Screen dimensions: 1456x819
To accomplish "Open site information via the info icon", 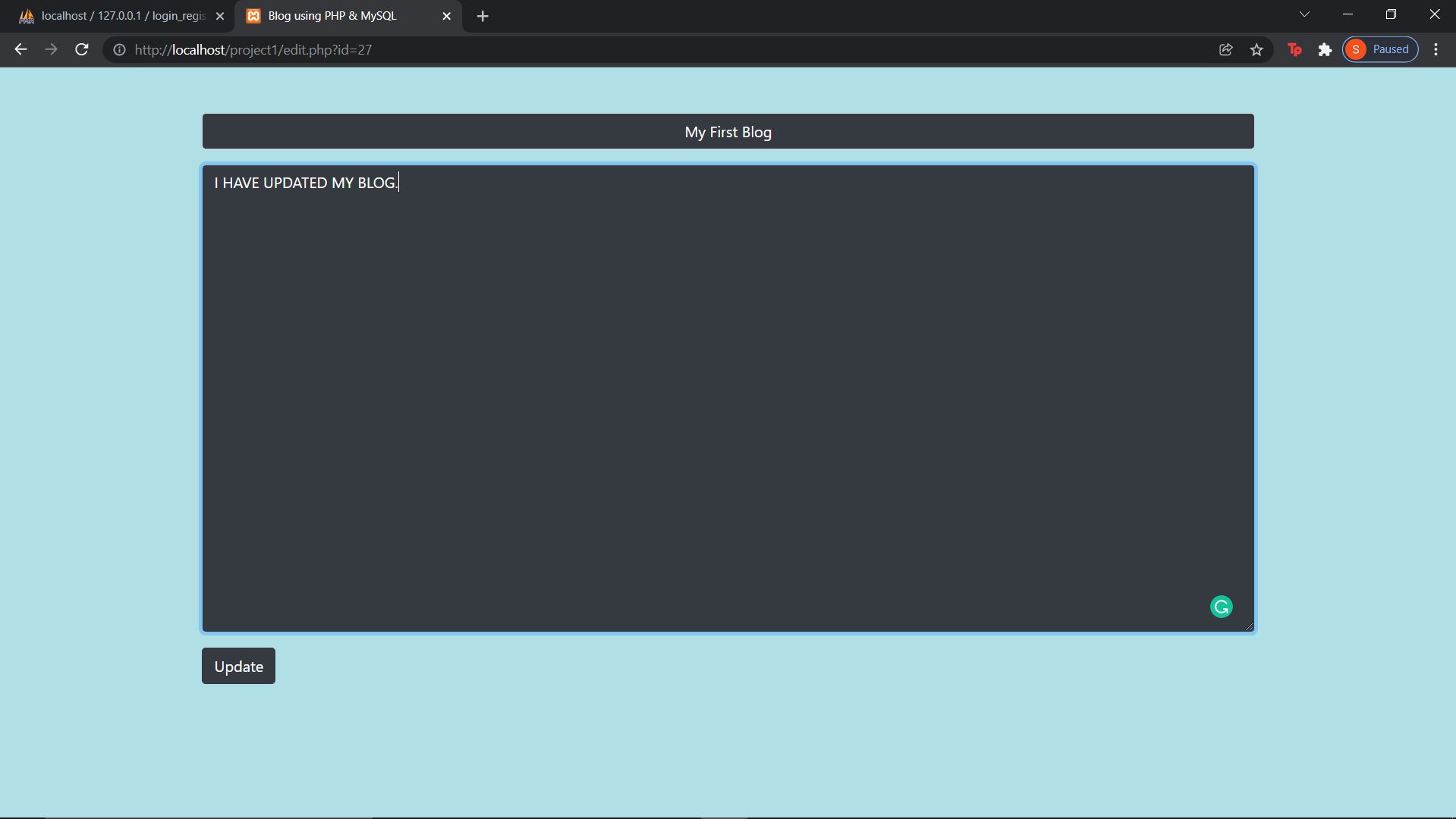I will click(119, 50).
